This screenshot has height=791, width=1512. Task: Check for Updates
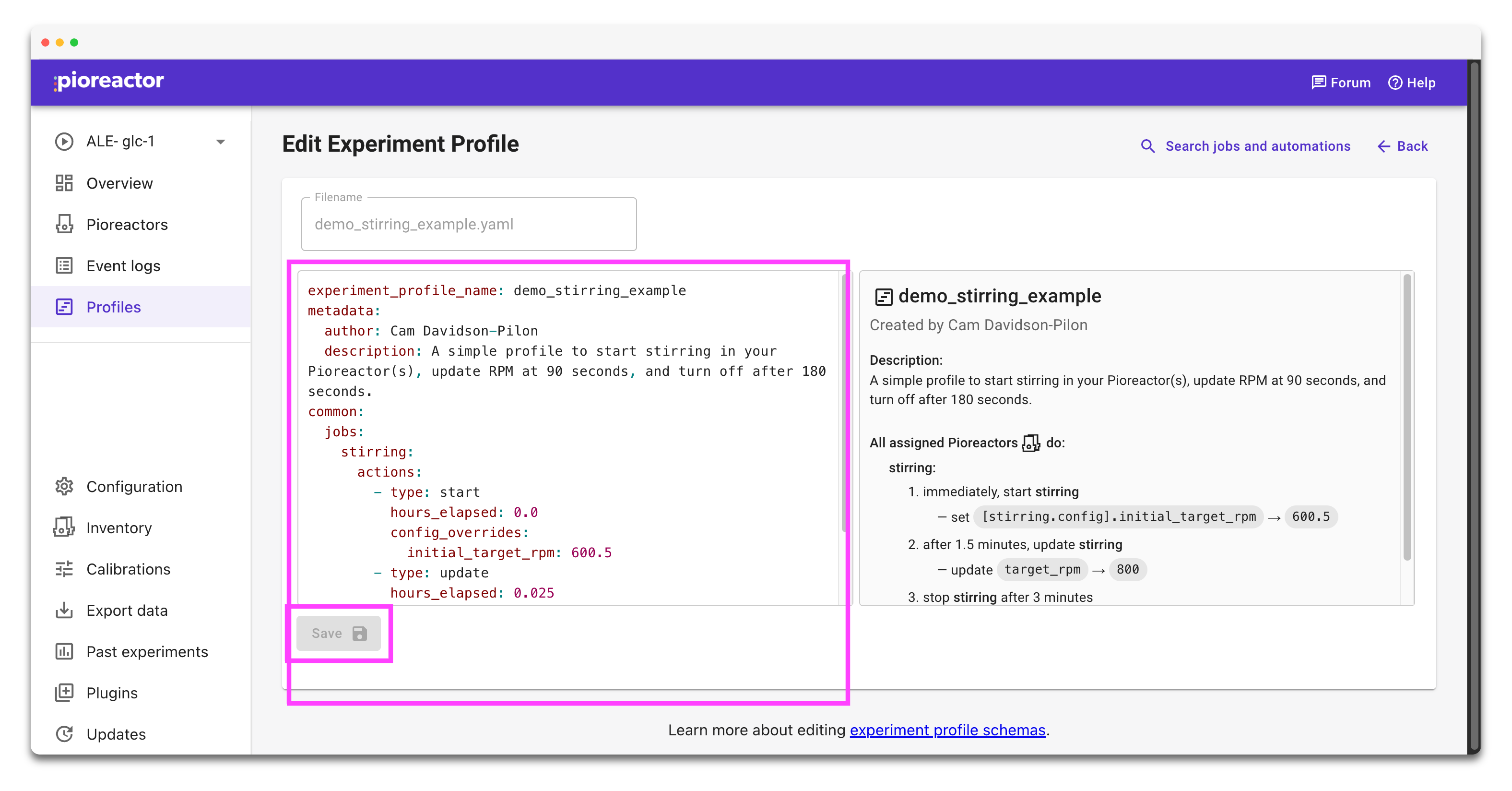click(116, 734)
